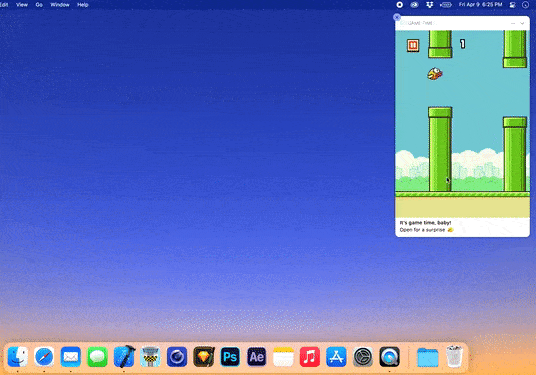Open the Edit menu
The image size is (536, 375).
(4, 5)
